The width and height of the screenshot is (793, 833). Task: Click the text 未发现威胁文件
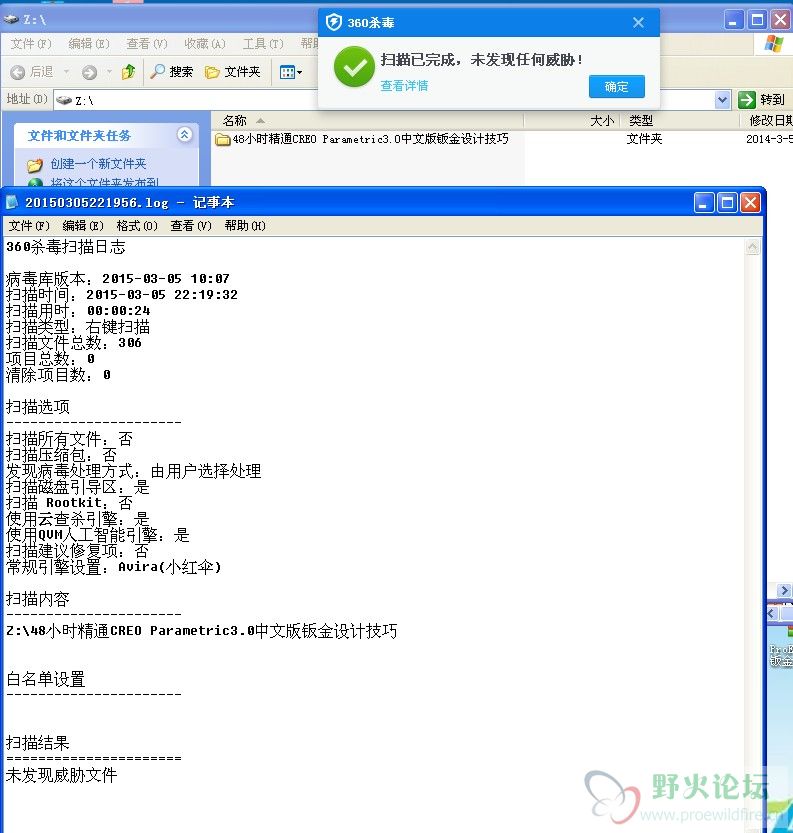61,775
